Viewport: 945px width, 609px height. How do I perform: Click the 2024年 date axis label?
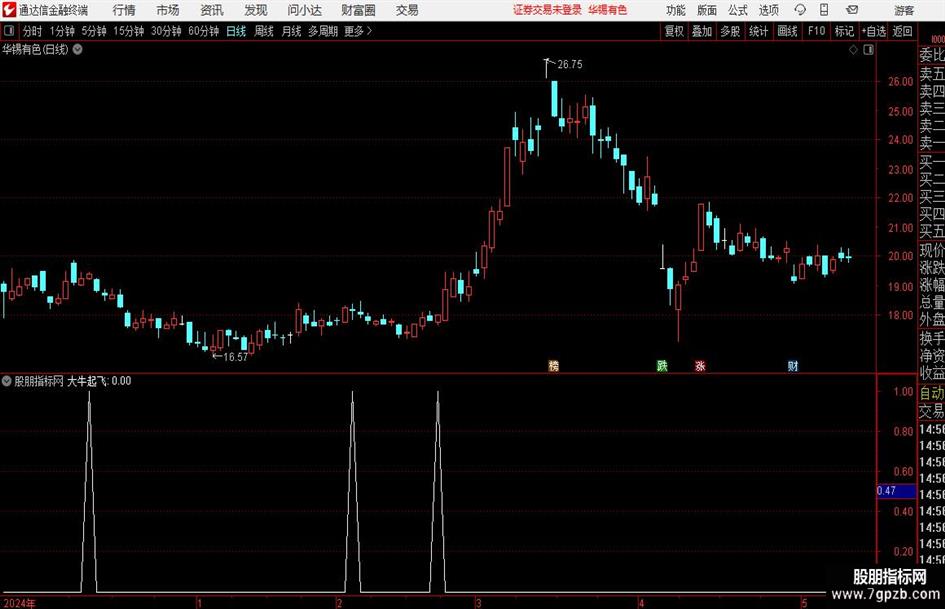pos(19,603)
